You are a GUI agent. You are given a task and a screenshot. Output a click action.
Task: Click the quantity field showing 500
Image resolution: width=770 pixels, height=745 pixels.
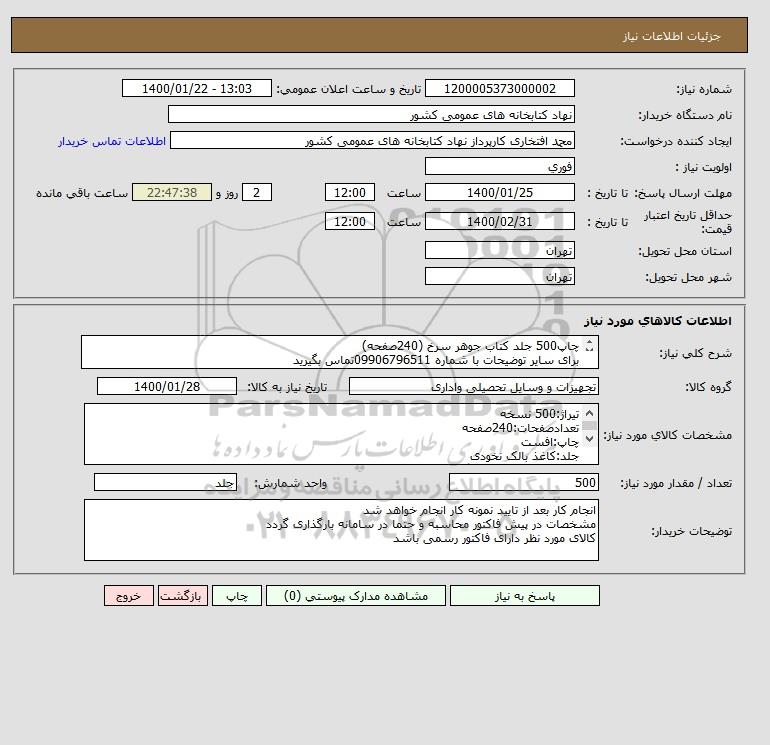(523, 482)
